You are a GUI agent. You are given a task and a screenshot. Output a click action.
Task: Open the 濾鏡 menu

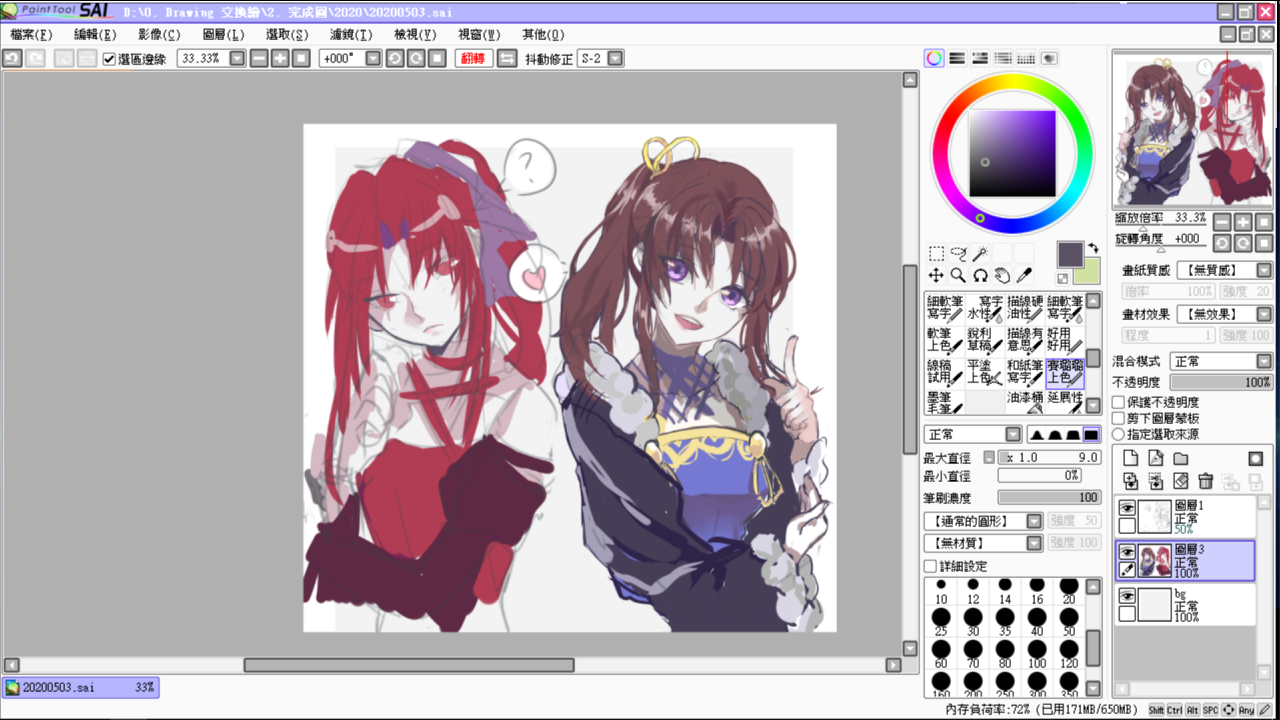pos(351,34)
